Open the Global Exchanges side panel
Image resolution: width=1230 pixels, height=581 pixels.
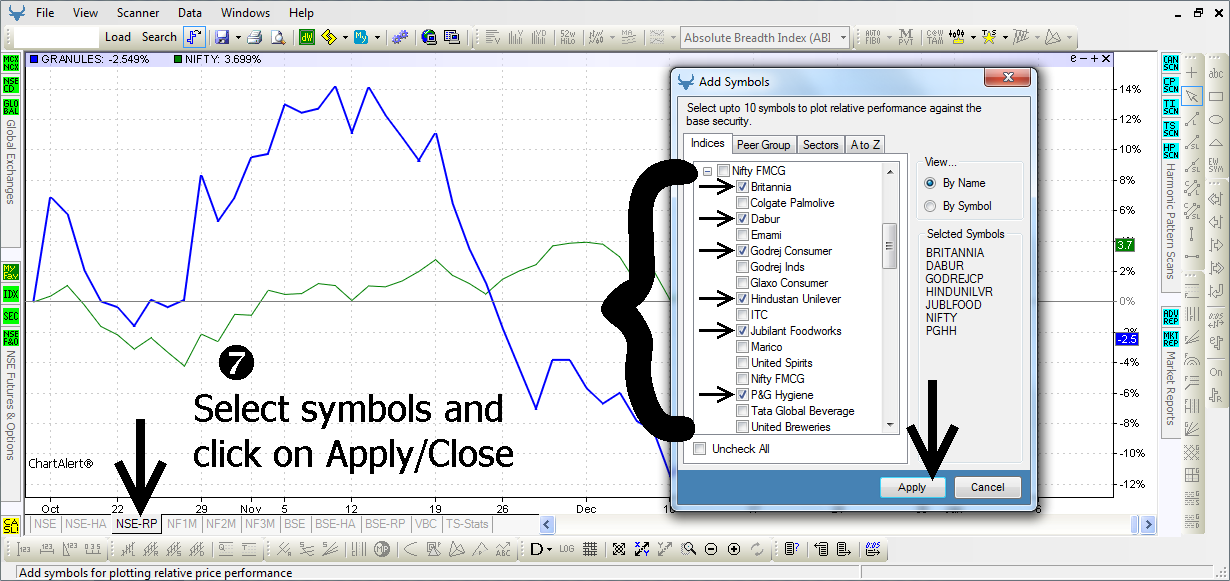point(11,163)
